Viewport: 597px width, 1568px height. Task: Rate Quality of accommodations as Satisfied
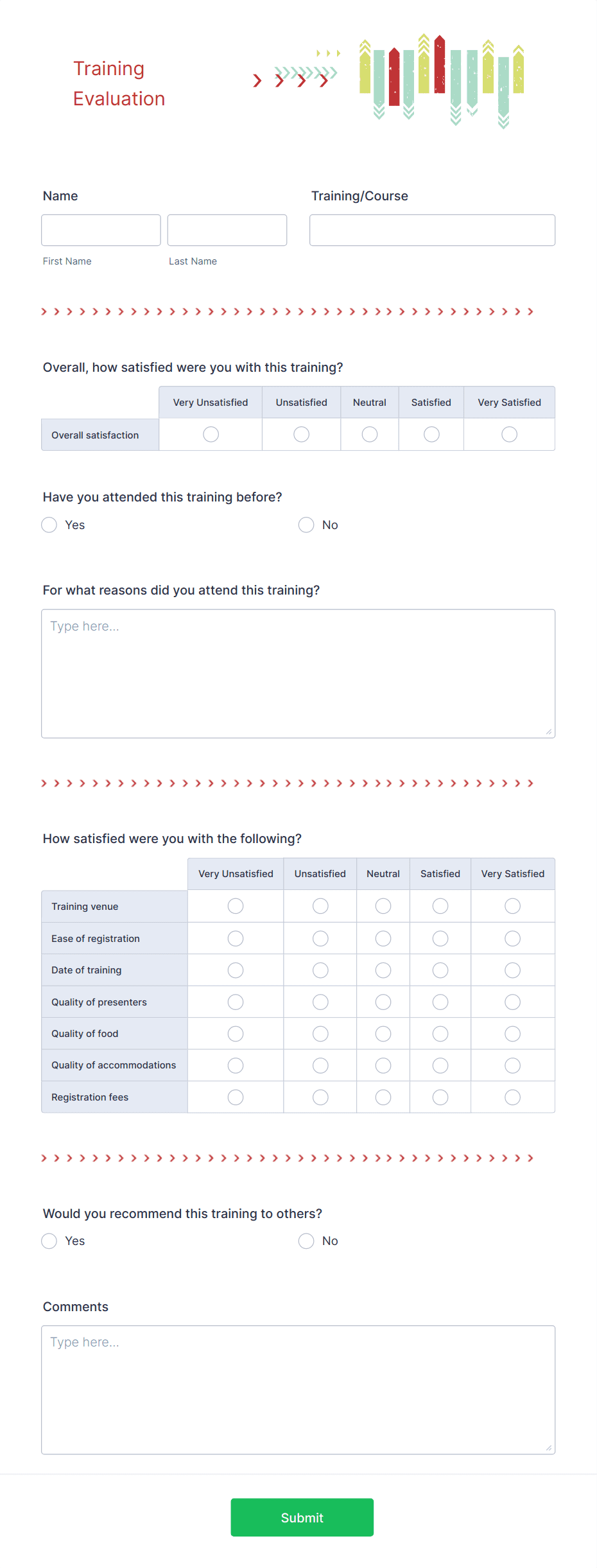[440, 1066]
